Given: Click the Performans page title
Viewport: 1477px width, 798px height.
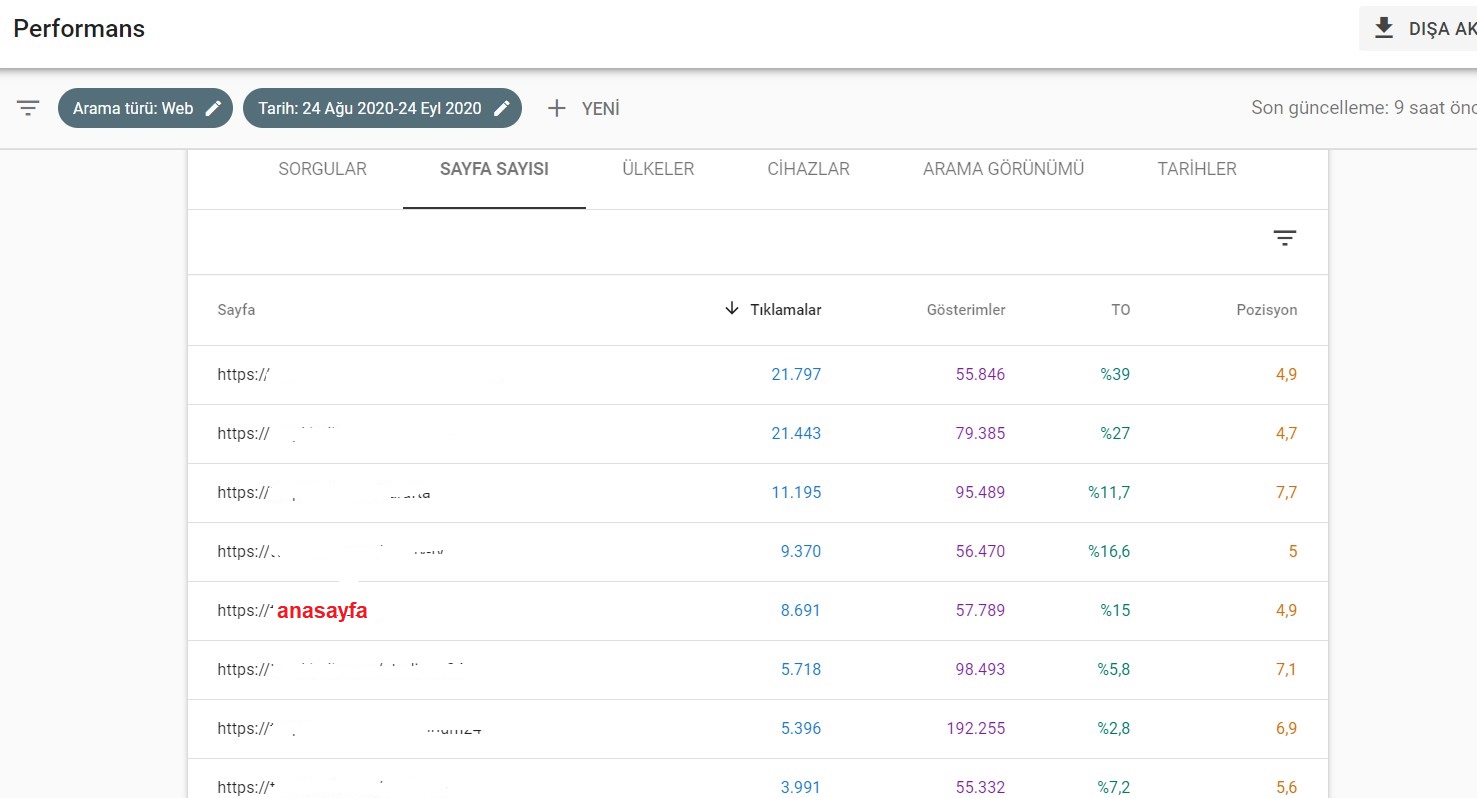Looking at the screenshot, I should [79, 29].
